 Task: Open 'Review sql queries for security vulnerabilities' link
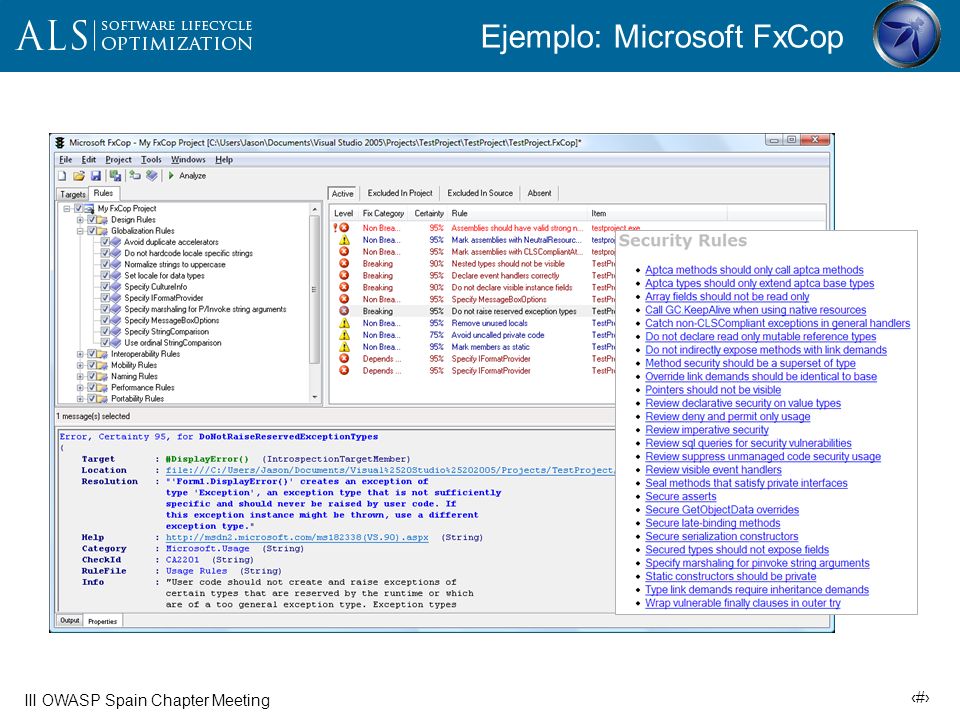click(x=748, y=443)
